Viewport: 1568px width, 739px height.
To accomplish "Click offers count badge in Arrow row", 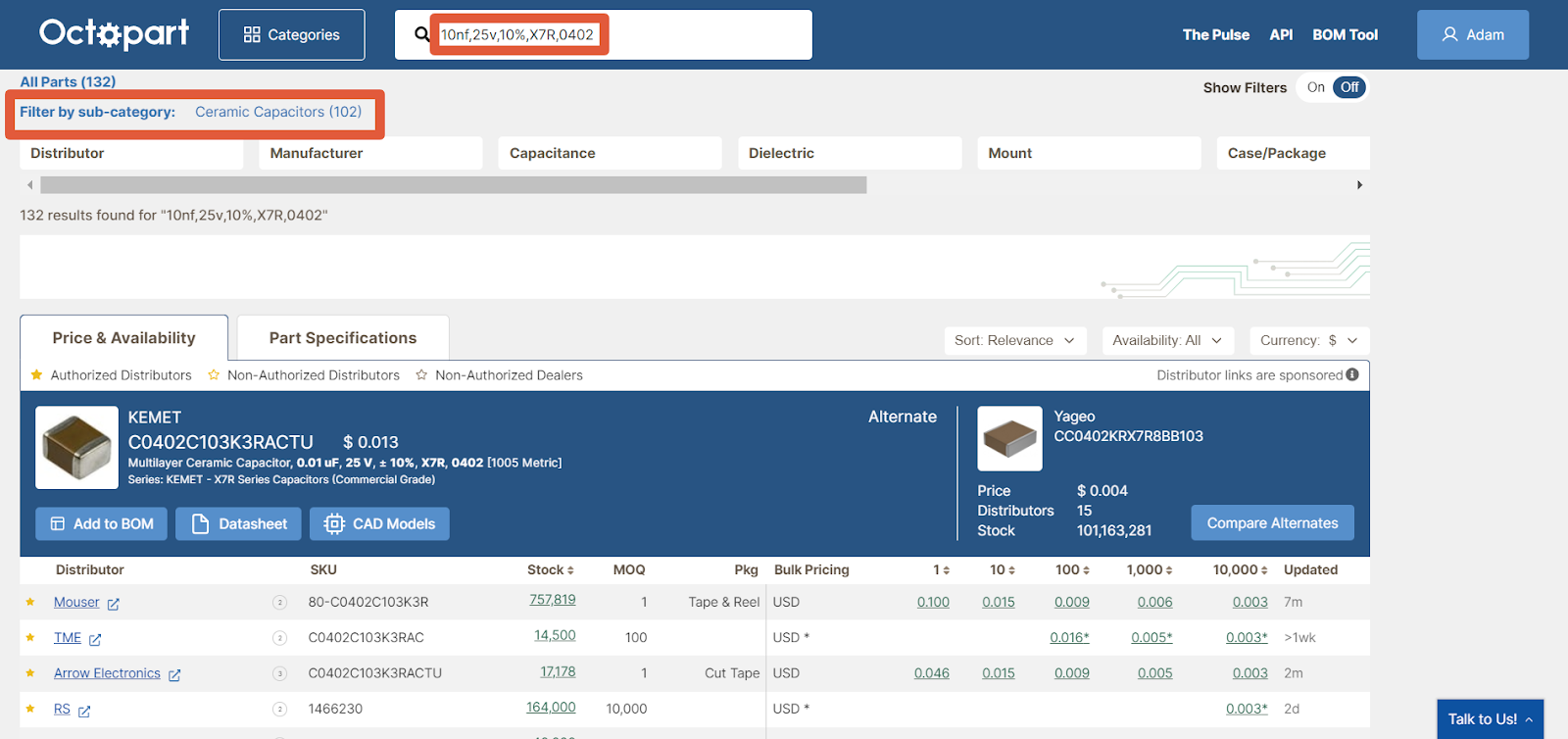I will 279,673.
